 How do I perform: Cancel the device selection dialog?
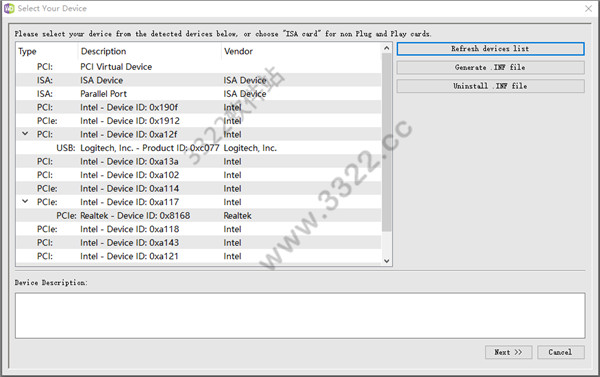[x=561, y=352]
